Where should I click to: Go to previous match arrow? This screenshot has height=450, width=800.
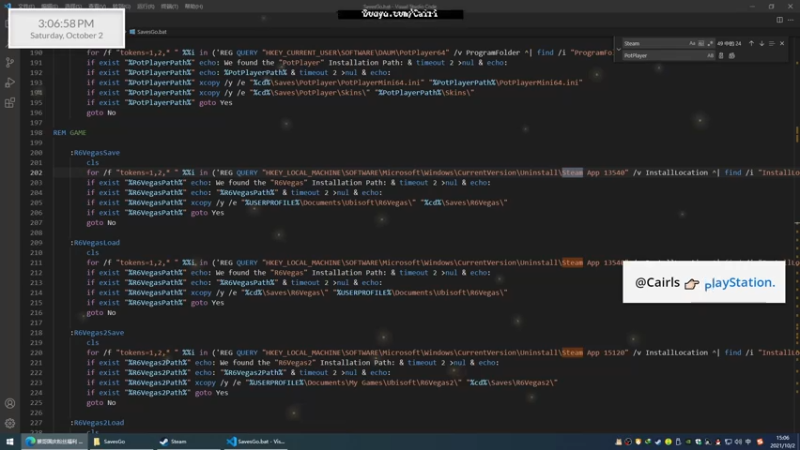click(751, 43)
